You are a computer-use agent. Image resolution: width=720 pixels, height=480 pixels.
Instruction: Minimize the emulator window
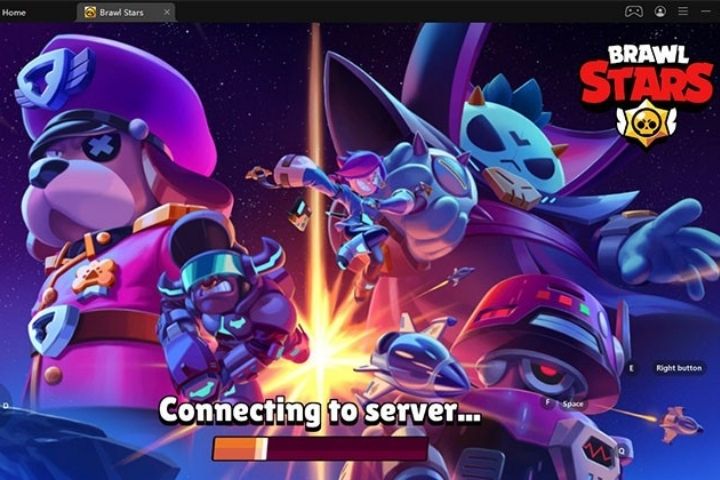(706, 11)
